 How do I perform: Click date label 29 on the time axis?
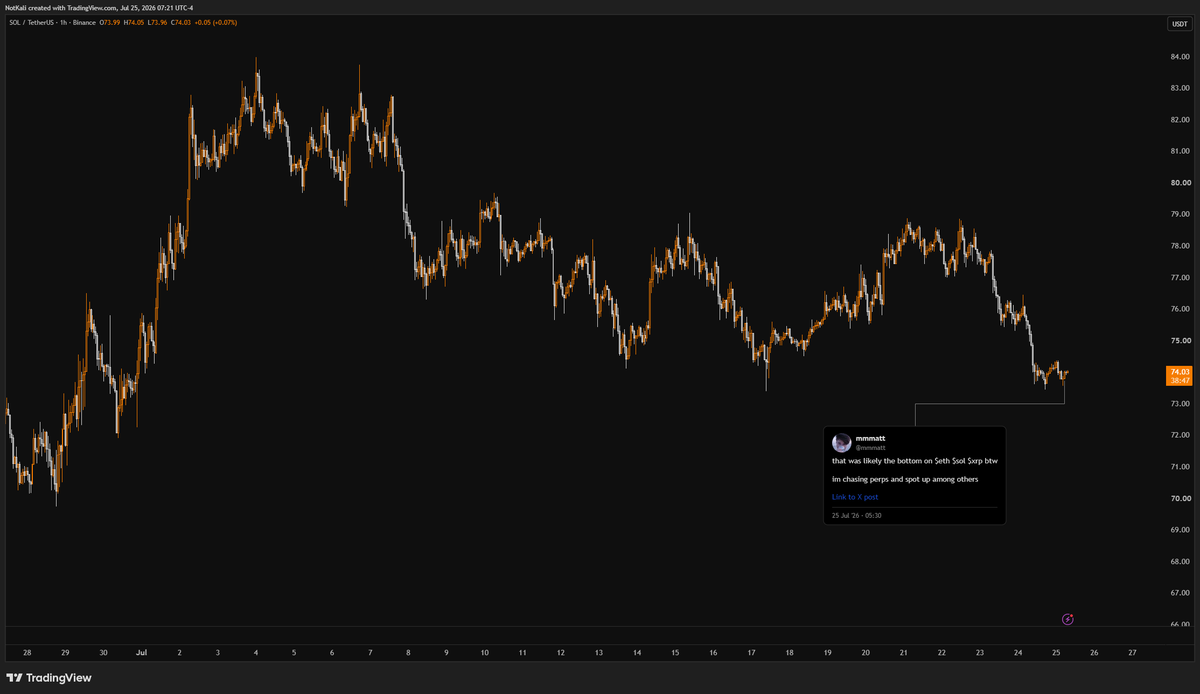coord(66,652)
